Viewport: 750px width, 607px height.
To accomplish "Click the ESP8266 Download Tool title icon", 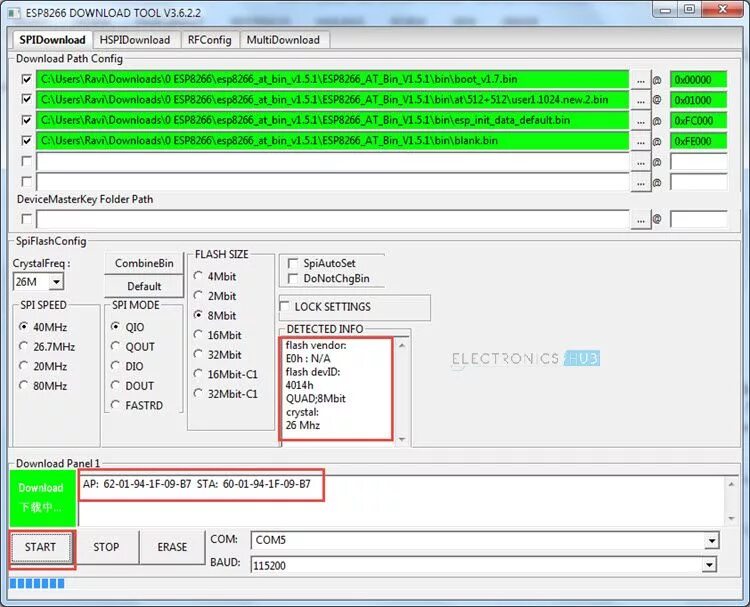I will point(14,12).
